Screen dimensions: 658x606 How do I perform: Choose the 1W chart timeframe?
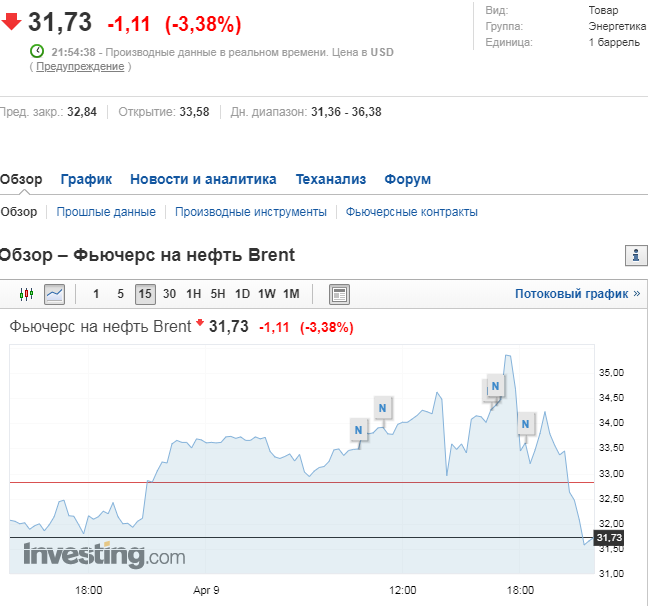[267, 294]
